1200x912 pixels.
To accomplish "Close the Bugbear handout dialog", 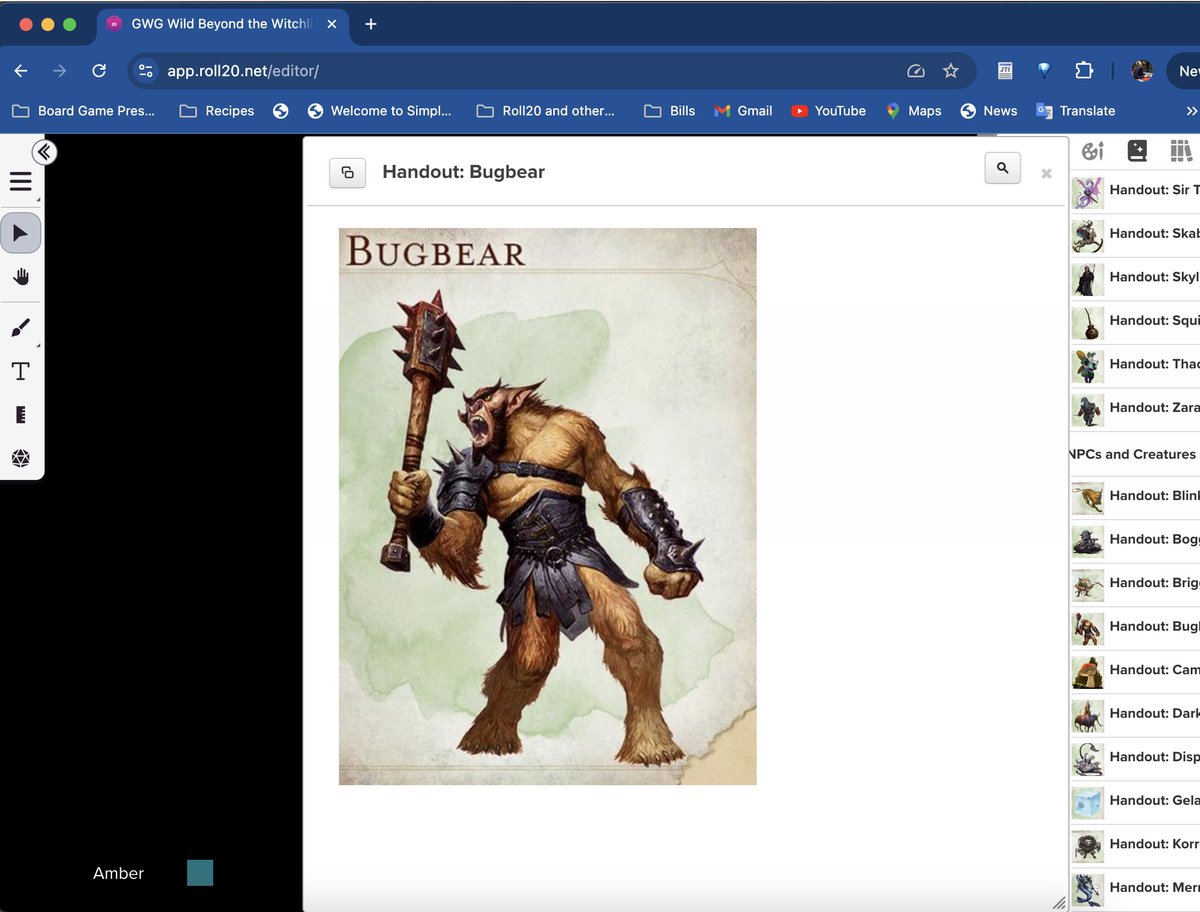I will coord(1046,173).
